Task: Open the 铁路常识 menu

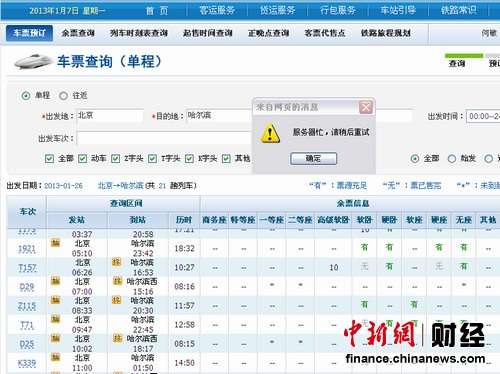Action: pyautogui.click(x=458, y=11)
